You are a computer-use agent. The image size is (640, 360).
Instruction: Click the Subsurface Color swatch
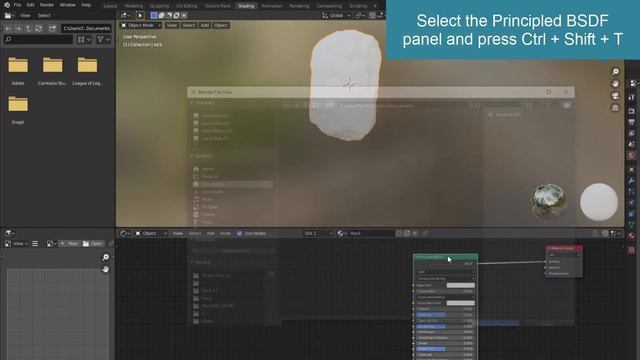460,303
